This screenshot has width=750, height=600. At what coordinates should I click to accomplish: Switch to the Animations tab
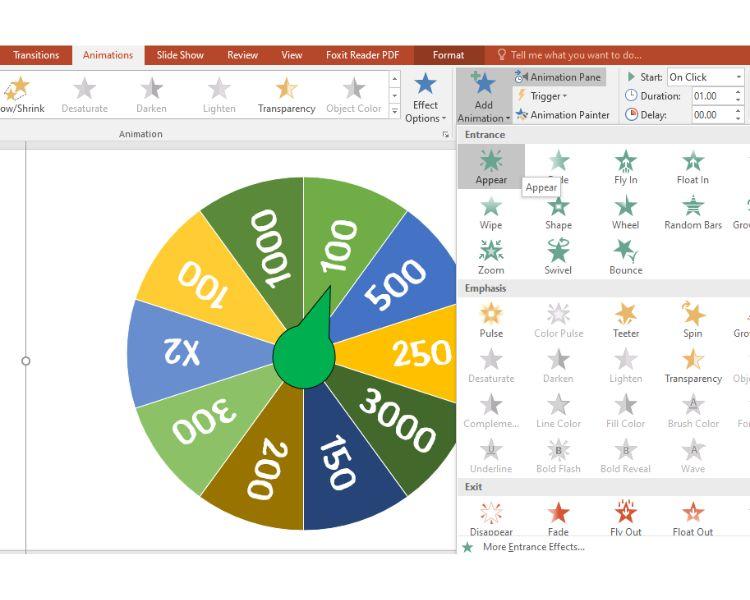pos(108,55)
